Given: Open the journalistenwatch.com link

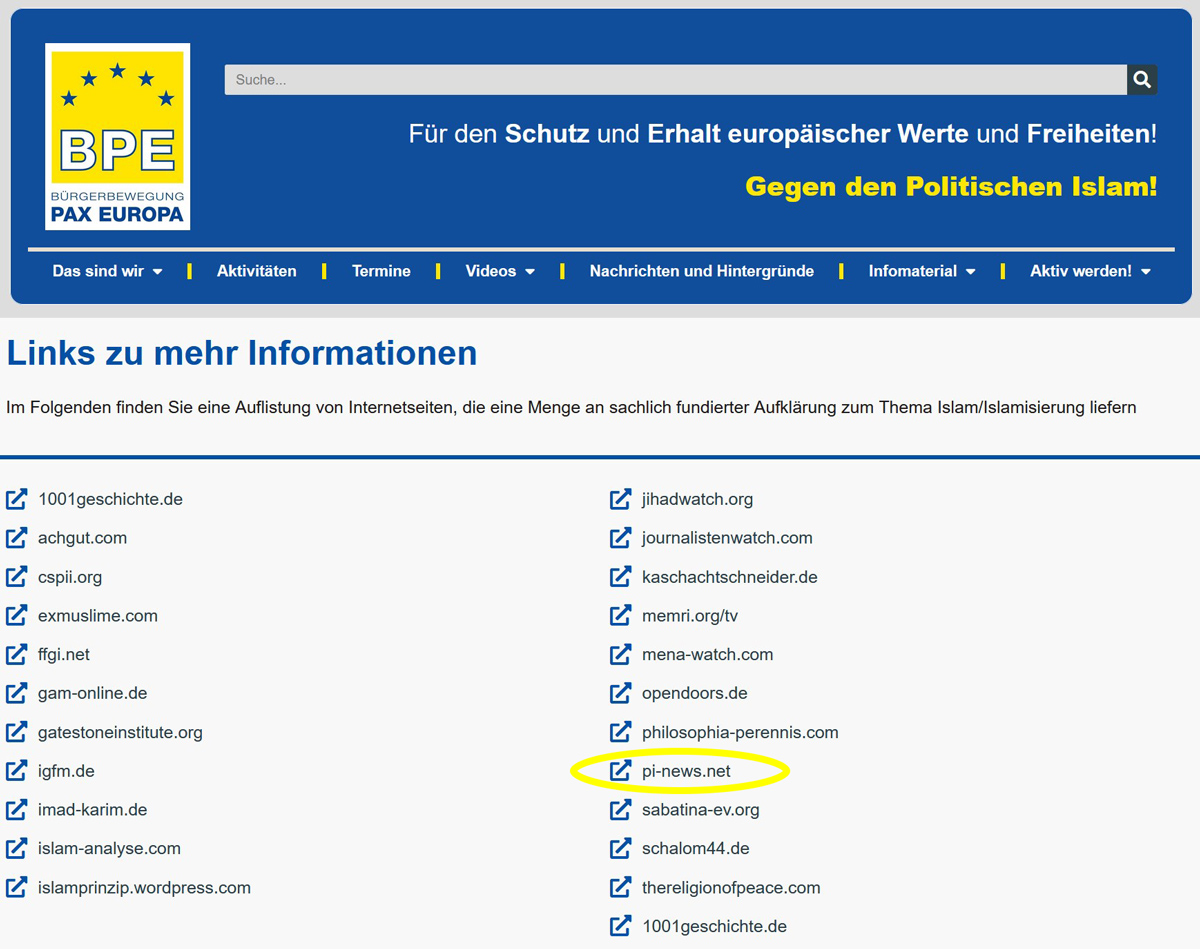Looking at the screenshot, I should point(727,538).
